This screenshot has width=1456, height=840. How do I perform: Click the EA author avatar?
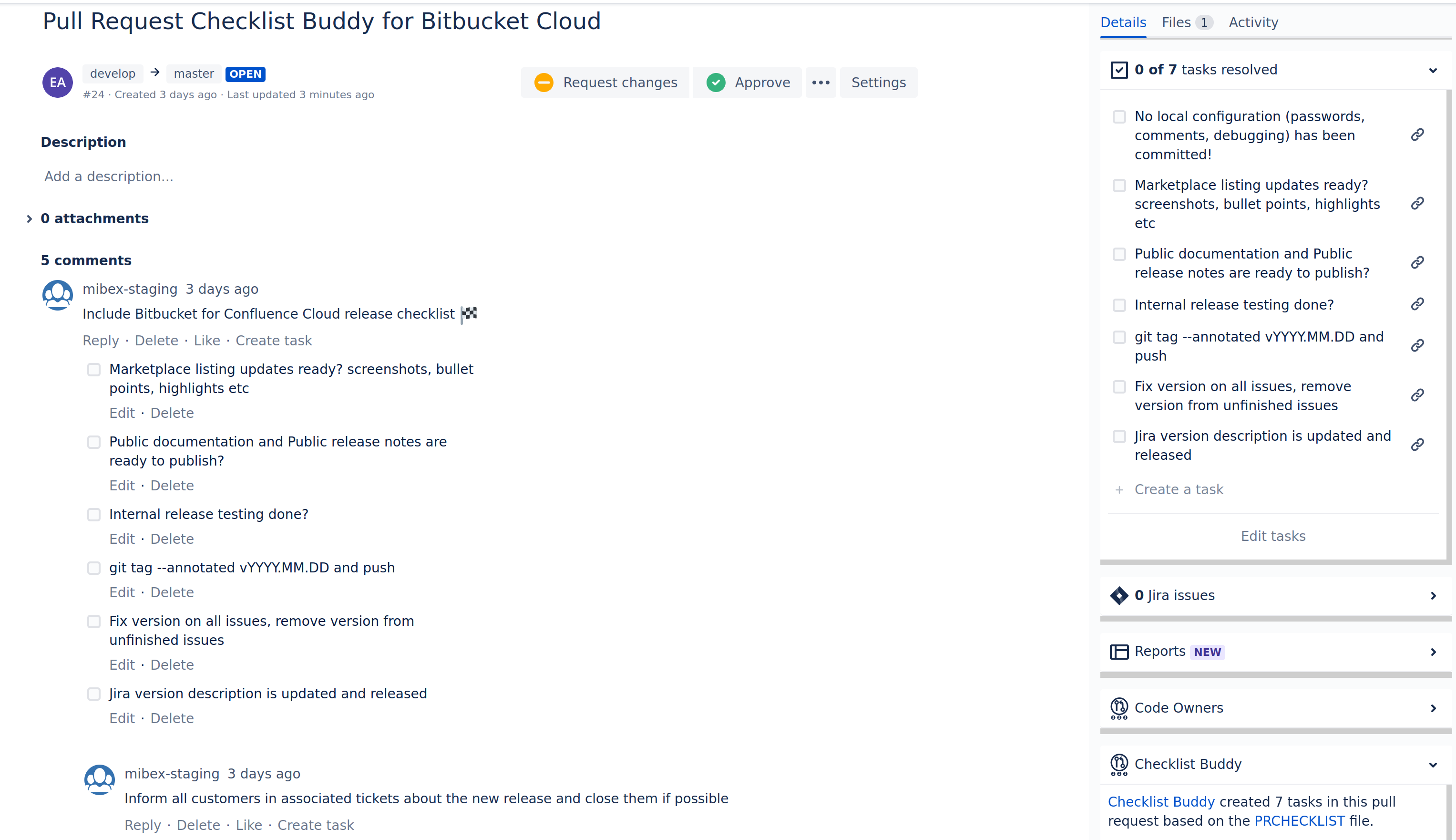[58, 83]
